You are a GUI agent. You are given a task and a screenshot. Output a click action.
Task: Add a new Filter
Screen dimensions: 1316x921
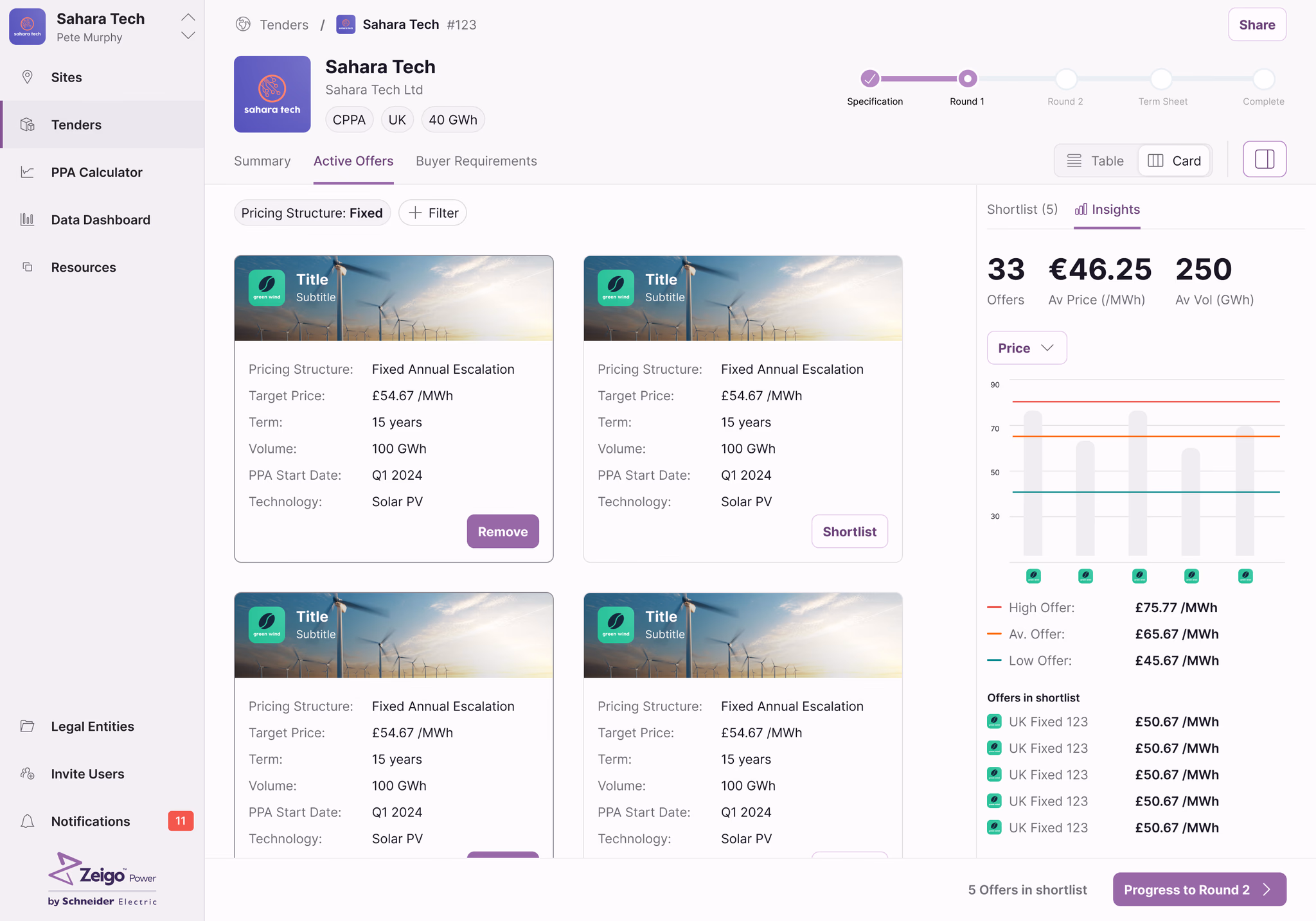coord(432,213)
